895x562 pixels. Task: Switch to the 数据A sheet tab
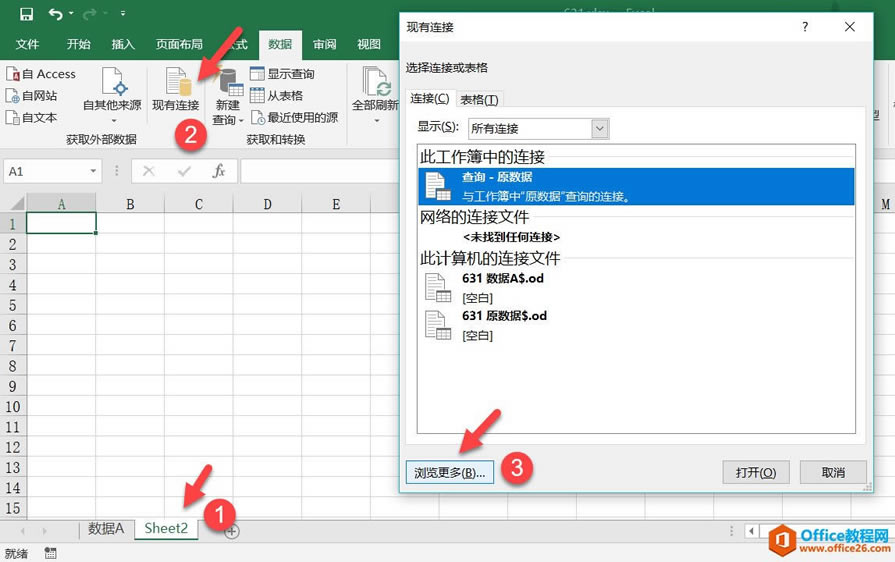click(x=106, y=529)
